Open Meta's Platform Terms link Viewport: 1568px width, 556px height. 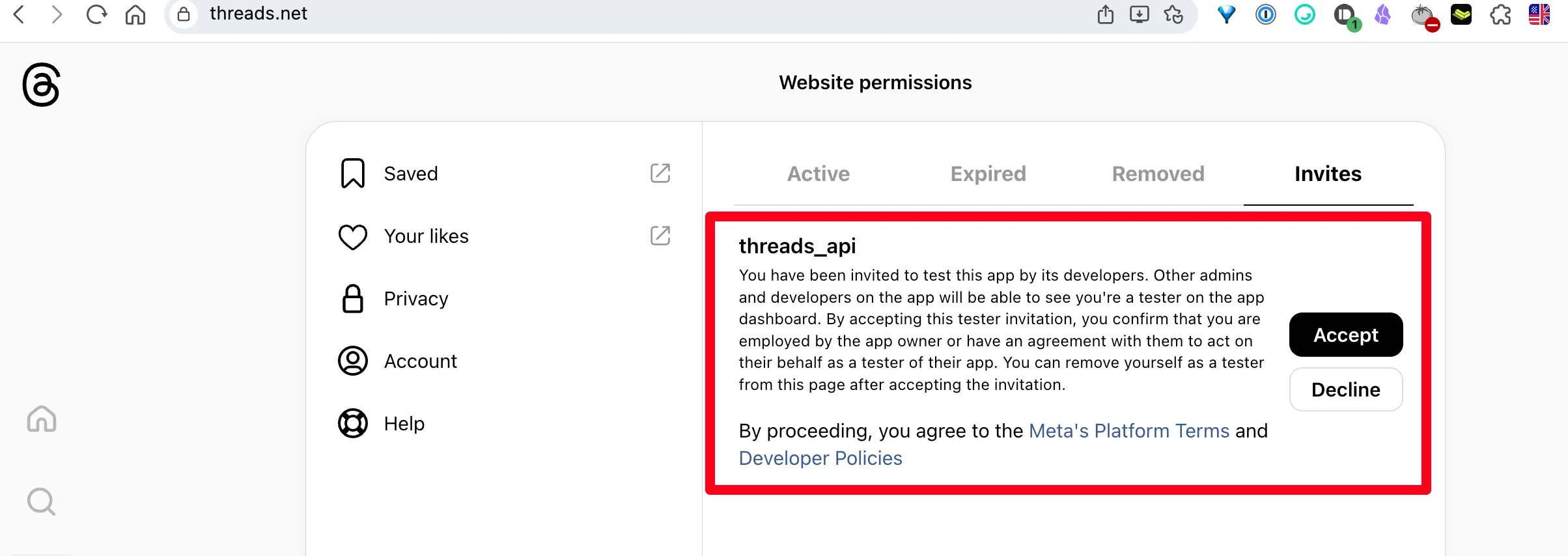coord(1129,431)
